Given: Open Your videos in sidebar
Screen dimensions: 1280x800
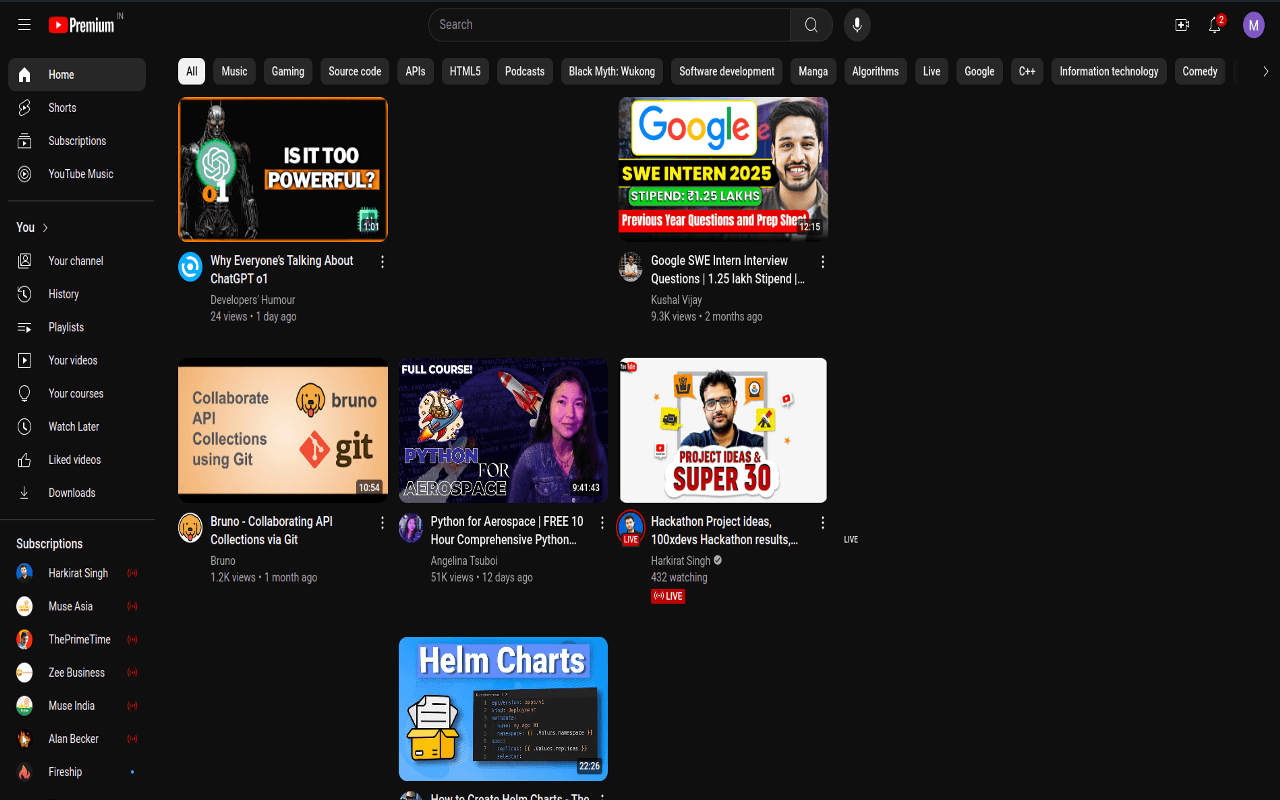Looking at the screenshot, I should point(77,360).
